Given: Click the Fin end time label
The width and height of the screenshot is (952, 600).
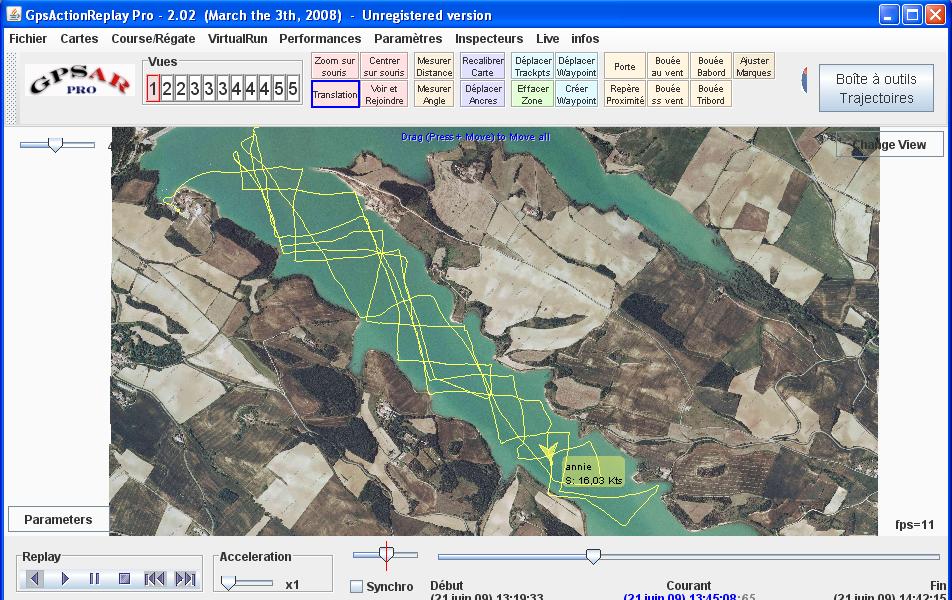Looking at the screenshot, I should pyautogui.click(x=938, y=585).
